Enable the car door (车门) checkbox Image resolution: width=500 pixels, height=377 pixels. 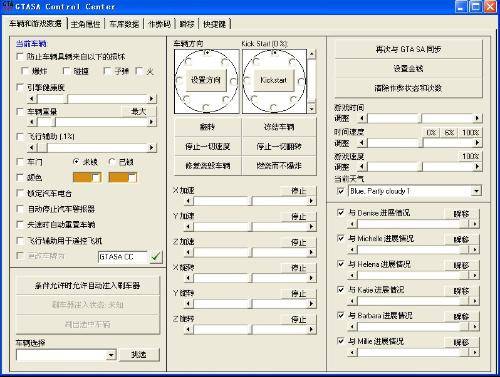click(x=21, y=162)
